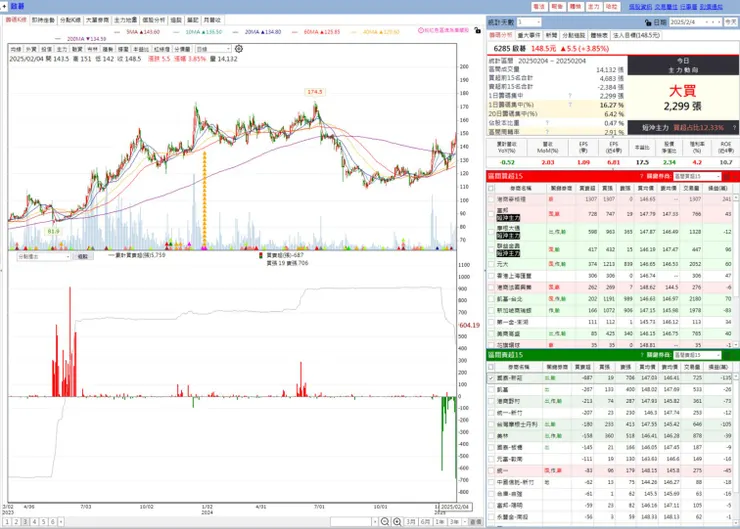
Task: Toggle the 外資 chart indicator button
Action: click(x=31, y=49)
